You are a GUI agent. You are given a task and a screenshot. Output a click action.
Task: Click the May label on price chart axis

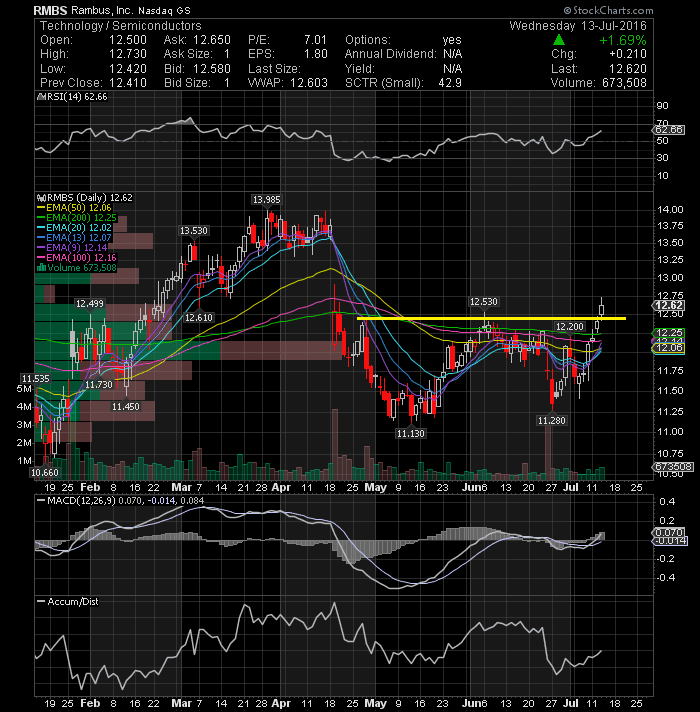tap(376, 487)
